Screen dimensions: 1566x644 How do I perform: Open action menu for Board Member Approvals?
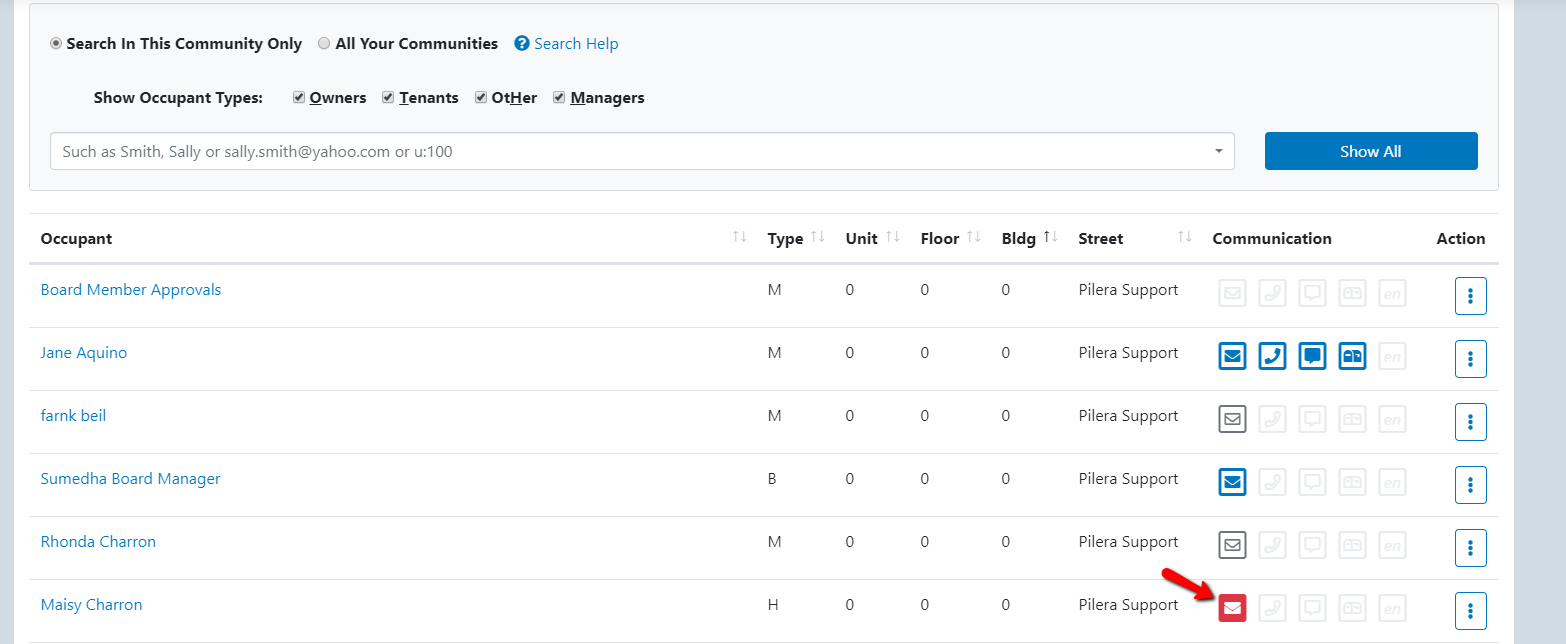click(1470, 296)
